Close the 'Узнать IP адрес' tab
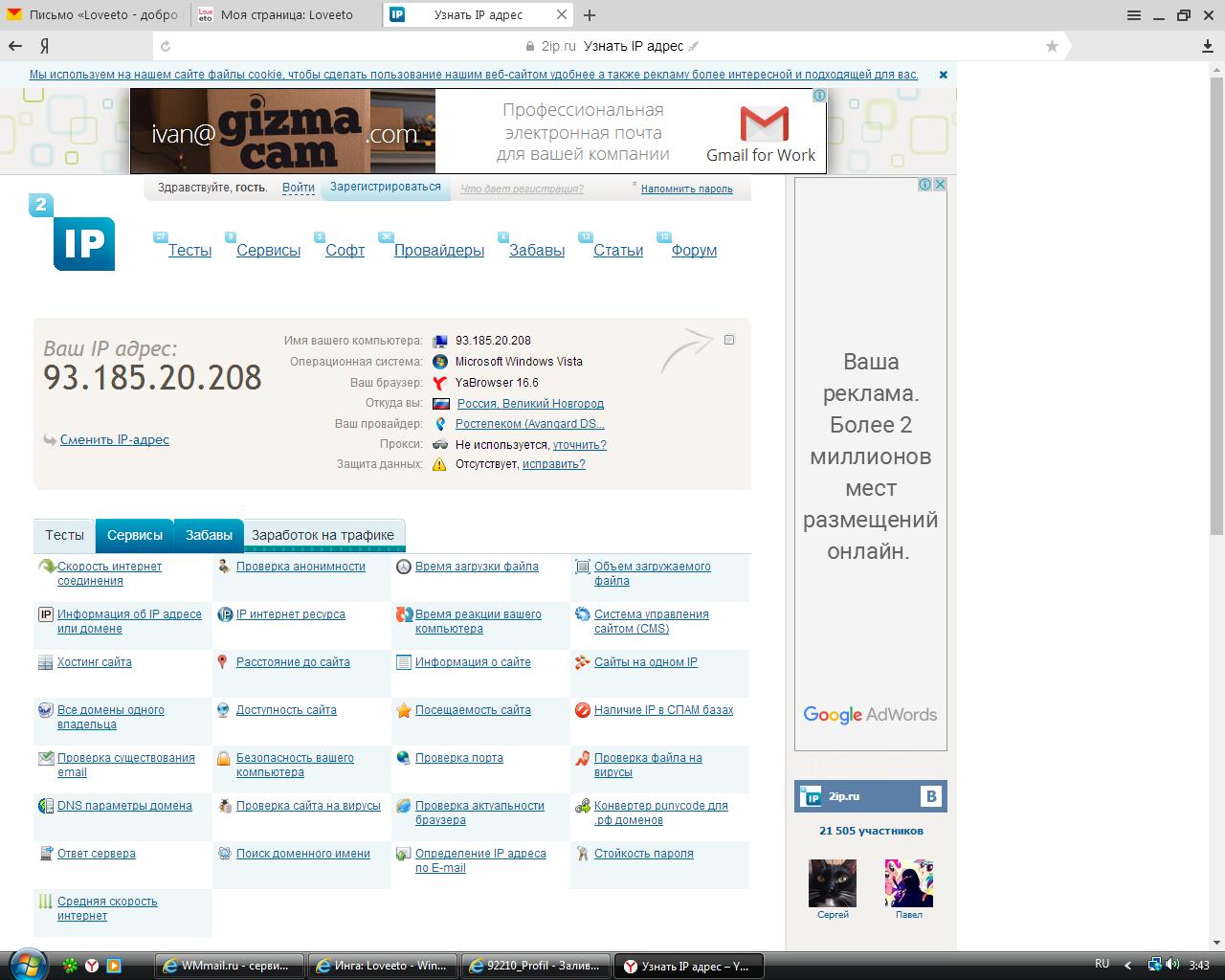 pyautogui.click(x=562, y=15)
